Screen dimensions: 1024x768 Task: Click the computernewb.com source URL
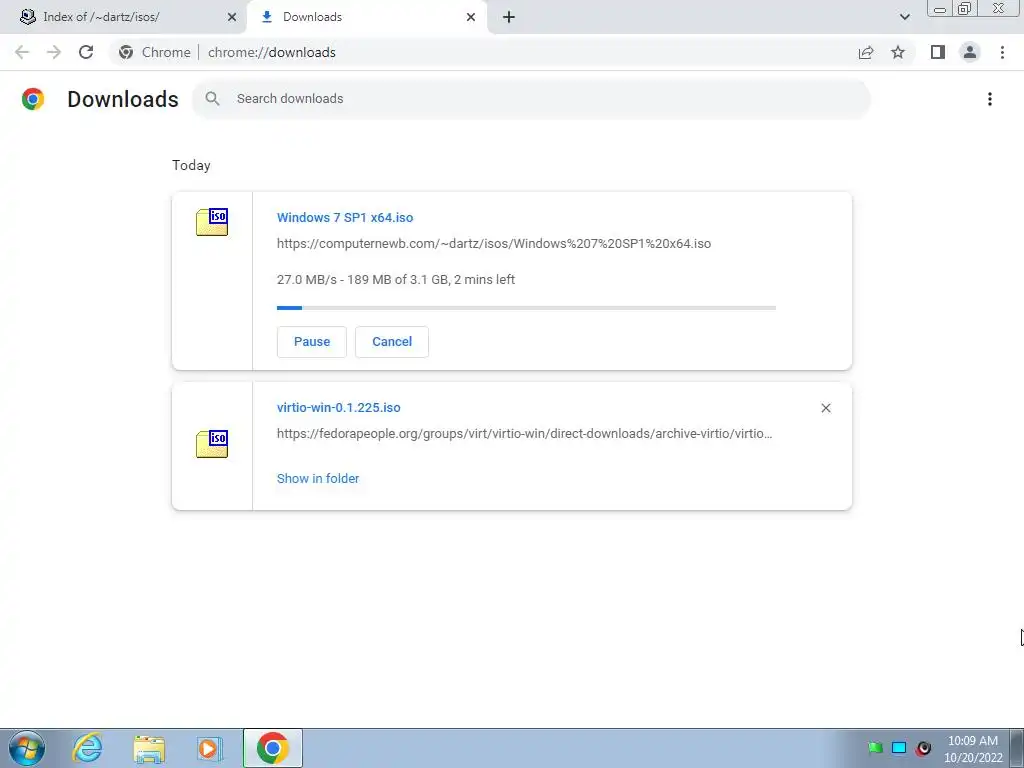click(x=494, y=244)
